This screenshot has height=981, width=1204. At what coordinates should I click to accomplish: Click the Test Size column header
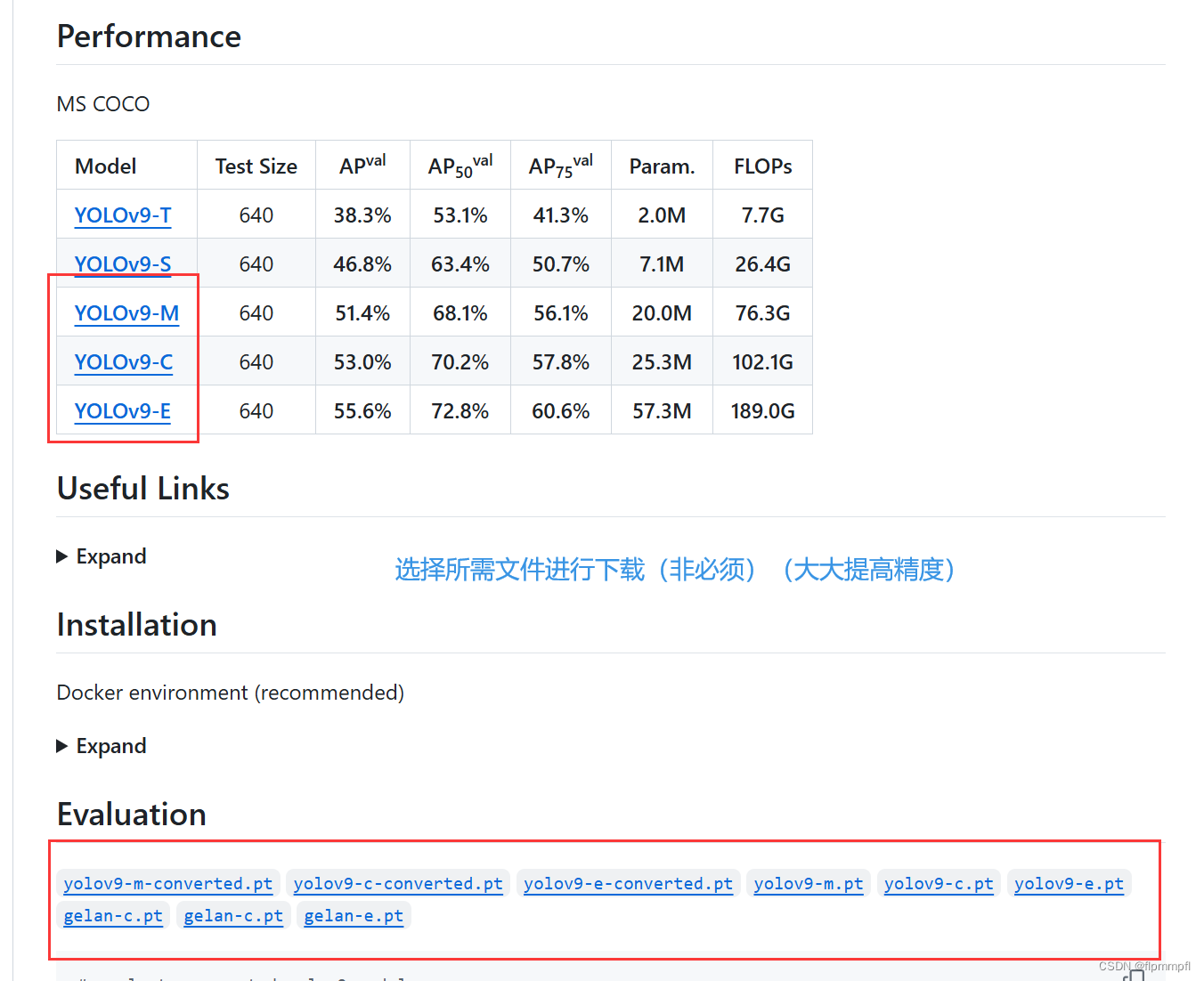256,166
